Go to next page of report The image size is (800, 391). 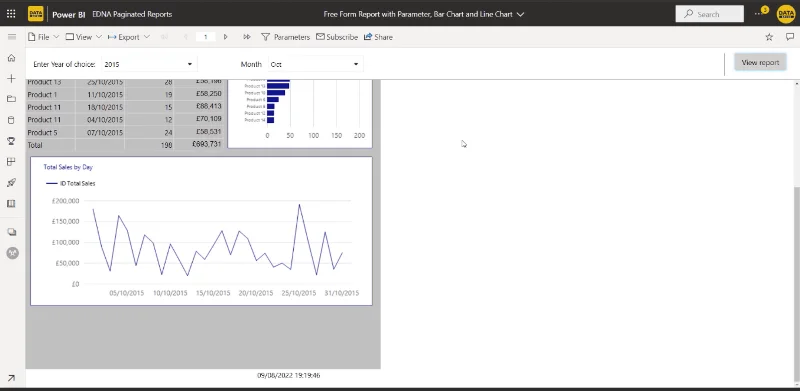point(226,37)
